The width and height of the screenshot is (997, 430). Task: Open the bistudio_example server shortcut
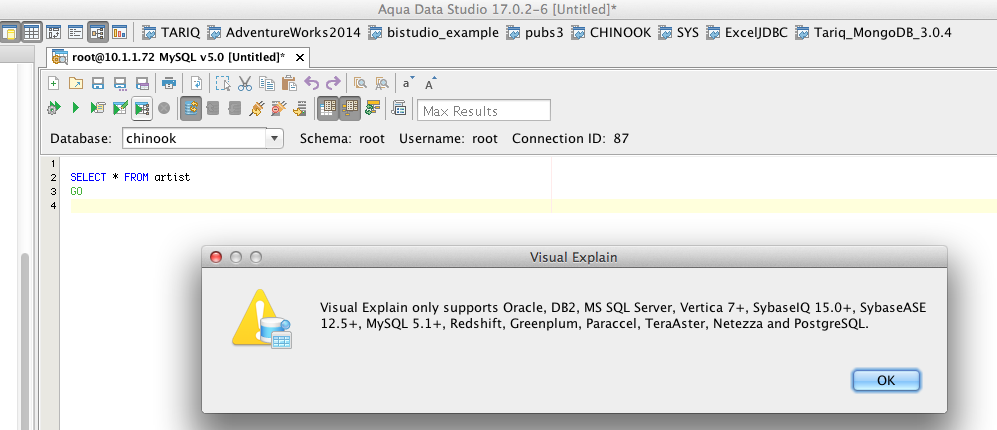click(x=434, y=32)
